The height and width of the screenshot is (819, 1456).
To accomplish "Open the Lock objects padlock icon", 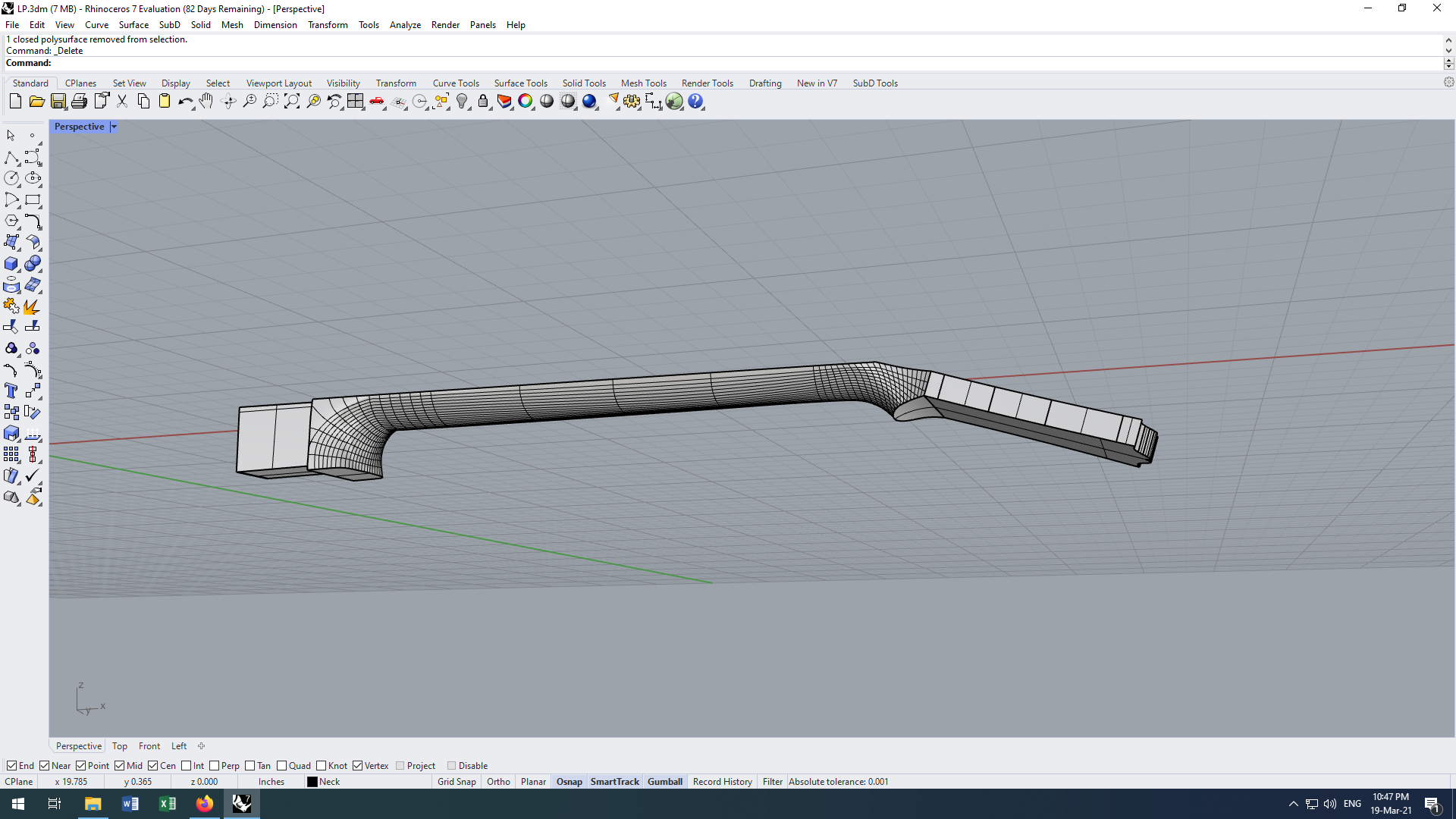I will [x=483, y=102].
